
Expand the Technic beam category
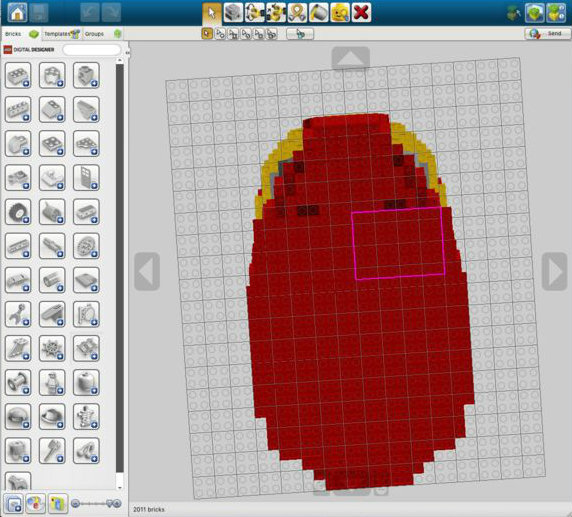coord(18,246)
